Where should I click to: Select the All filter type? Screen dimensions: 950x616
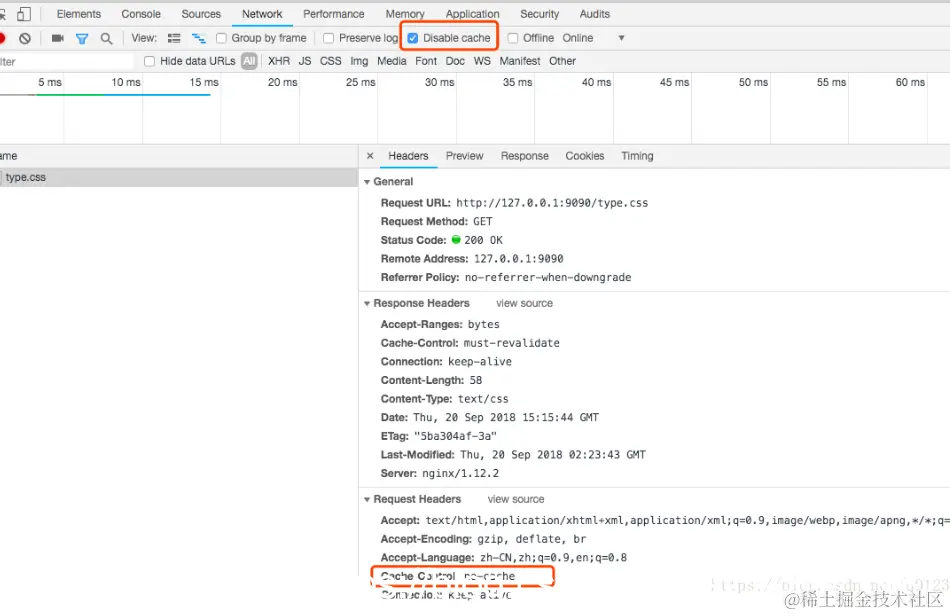click(x=249, y=61)
